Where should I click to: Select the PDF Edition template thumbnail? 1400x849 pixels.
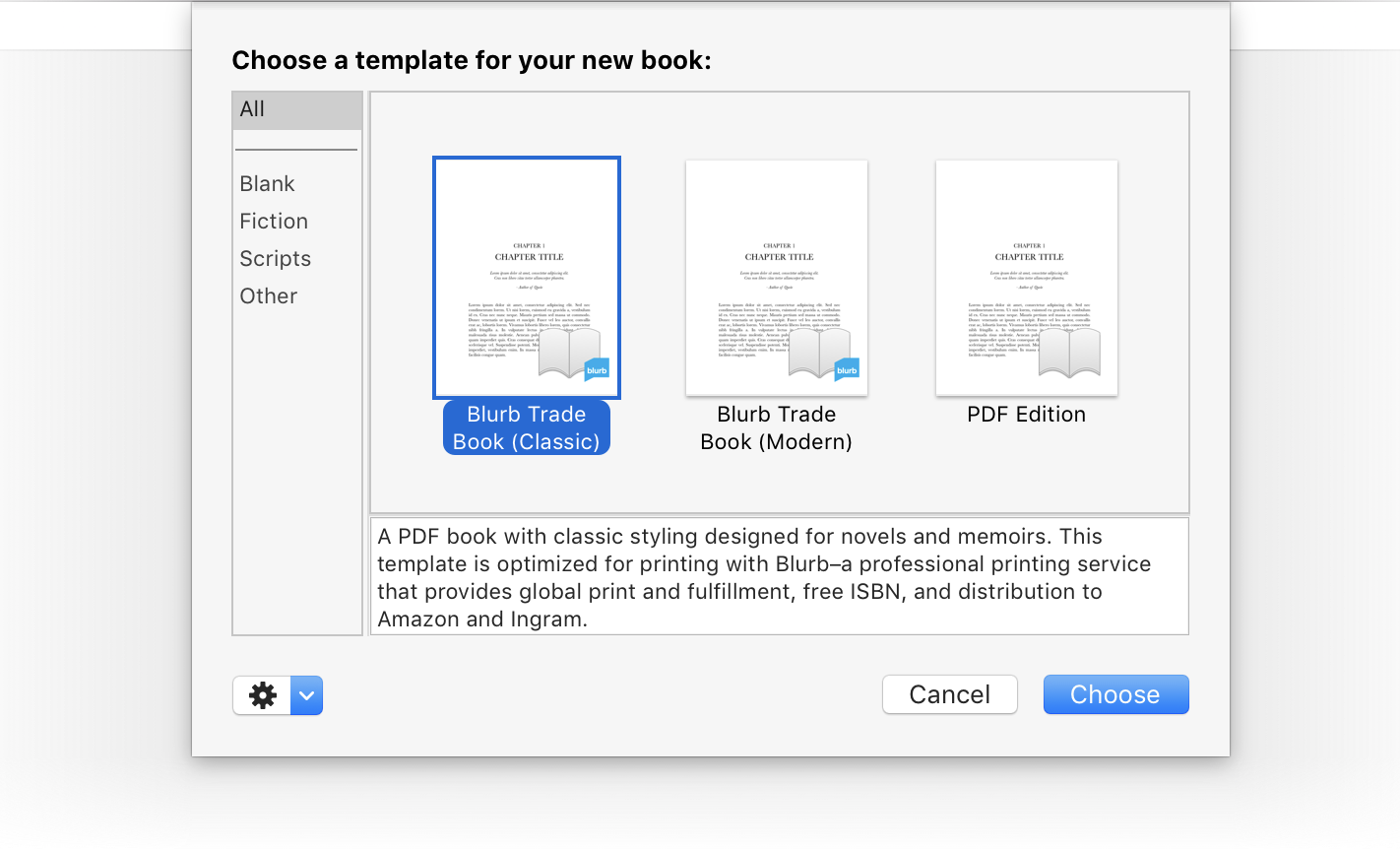[x=1027, y=278]
